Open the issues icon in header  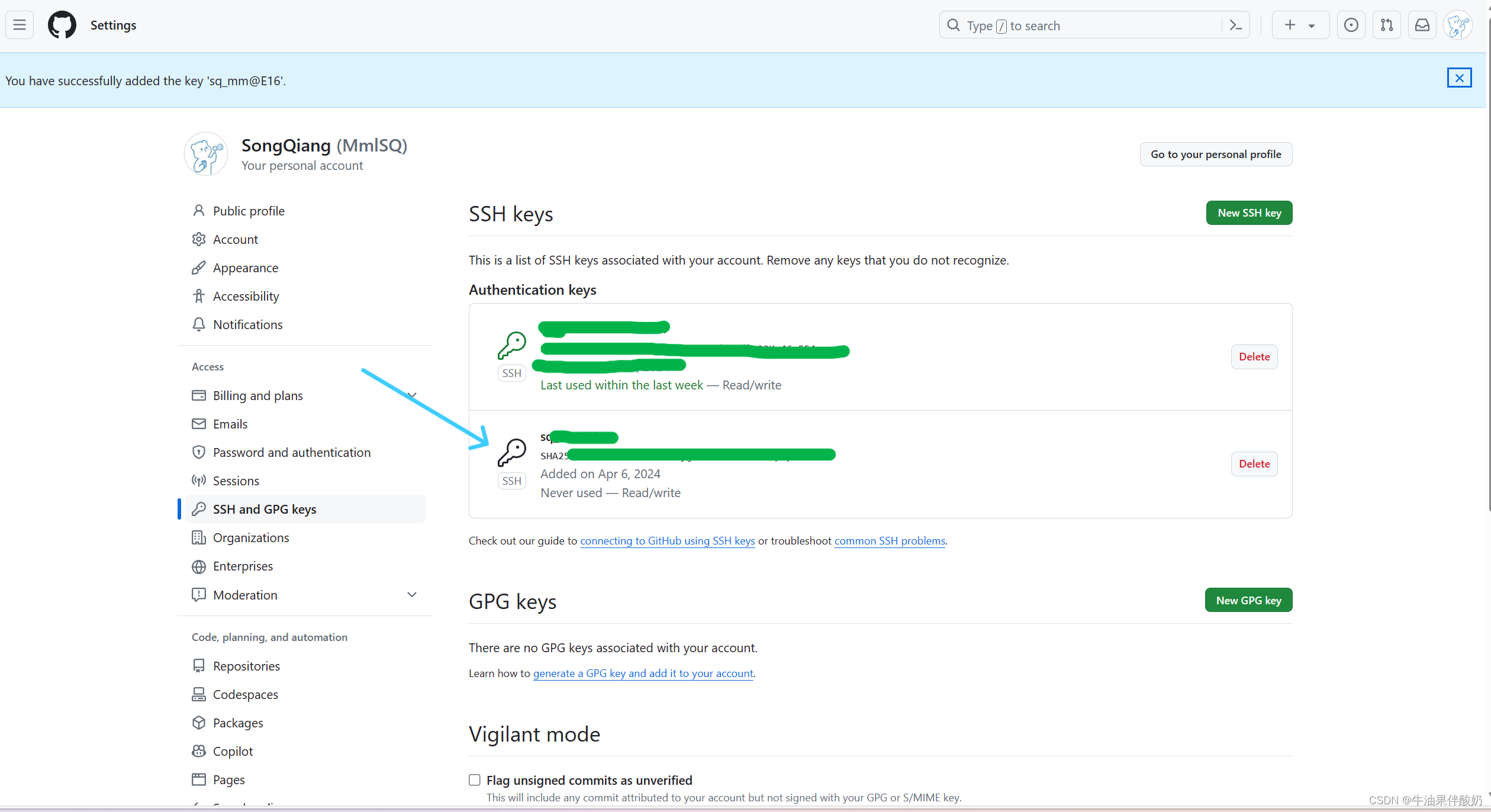click(1351, 25)
